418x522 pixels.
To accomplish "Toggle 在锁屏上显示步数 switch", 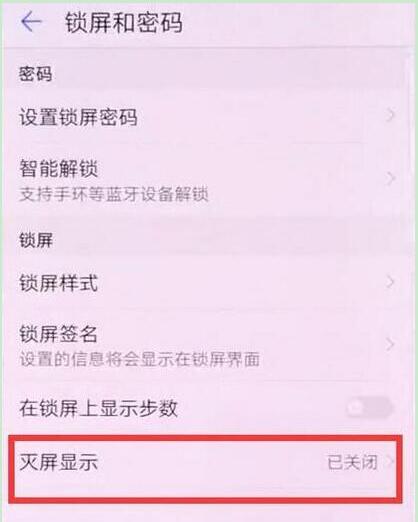I will 369,407.
